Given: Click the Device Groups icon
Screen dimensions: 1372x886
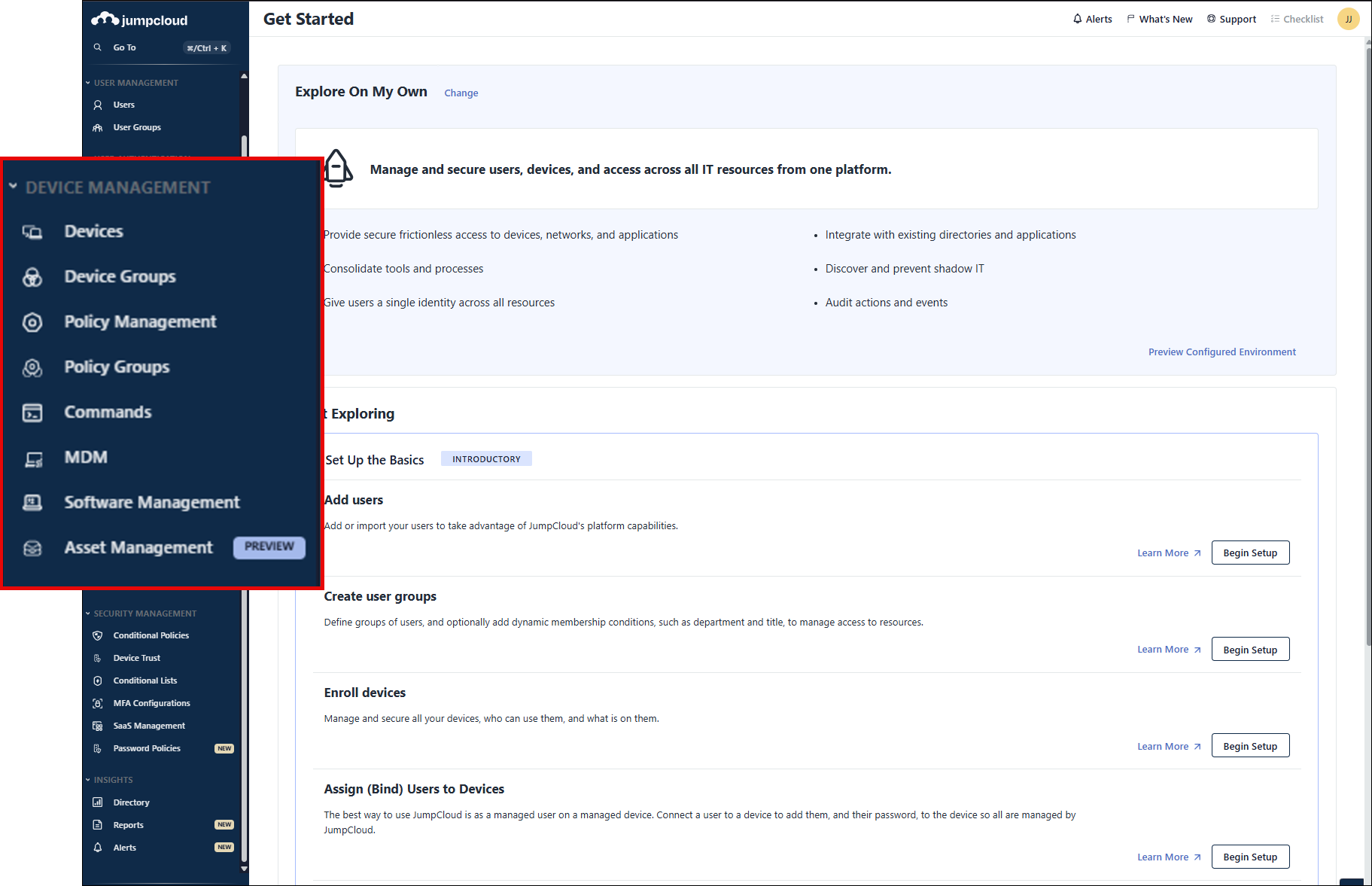Looking at the screenshot, I should (x=32, y=277).
